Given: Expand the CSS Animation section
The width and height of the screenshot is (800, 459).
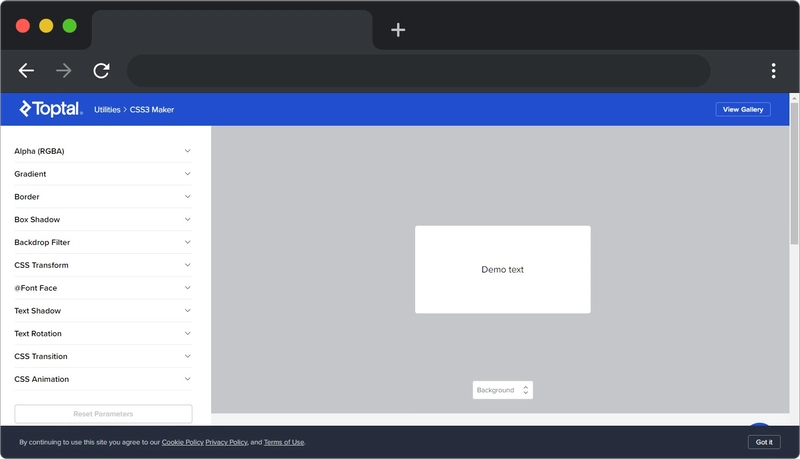Looking at the screenshot, I should click(x=103, y=379).
